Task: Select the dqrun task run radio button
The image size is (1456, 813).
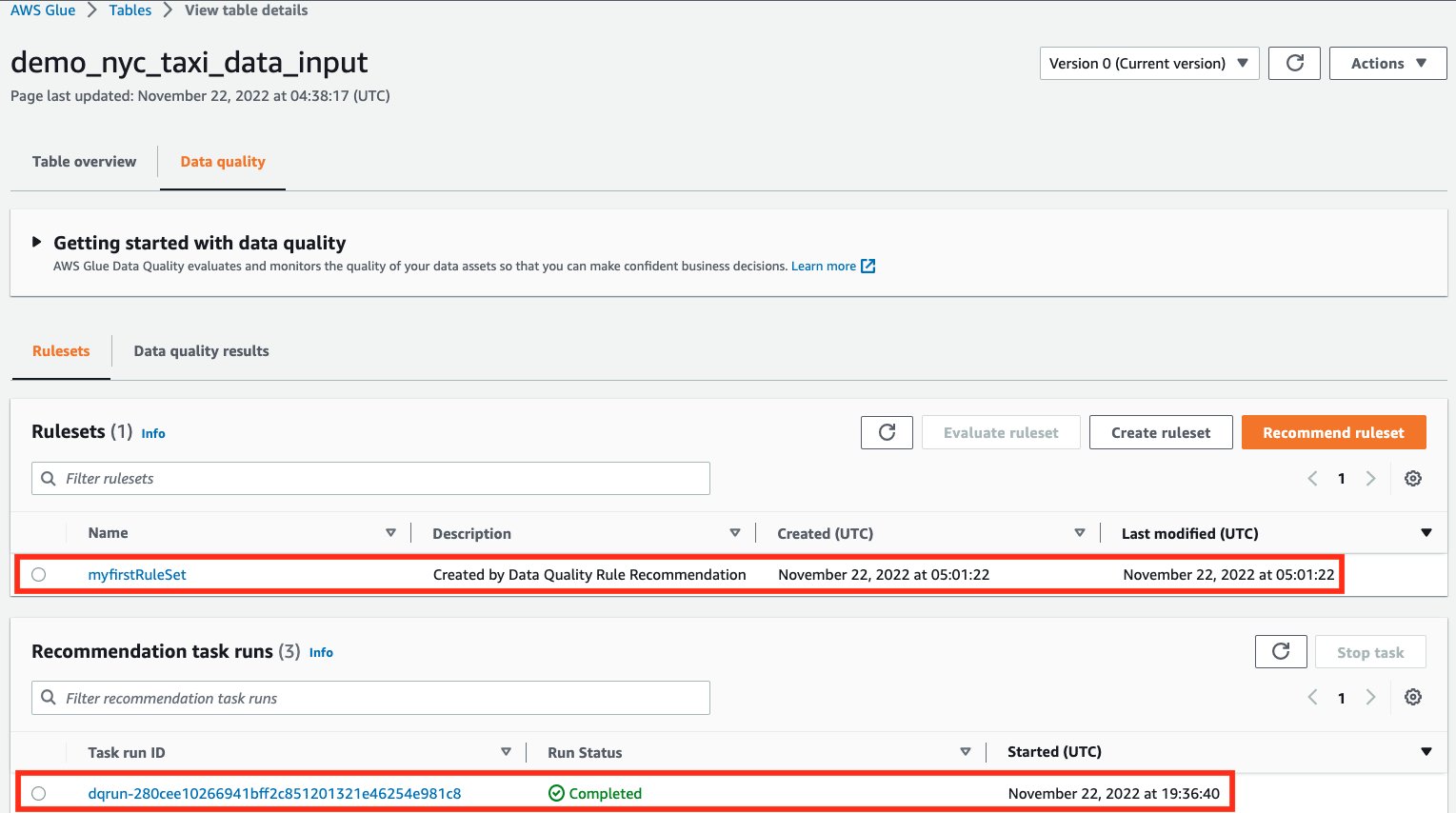Action: (39, 794)
